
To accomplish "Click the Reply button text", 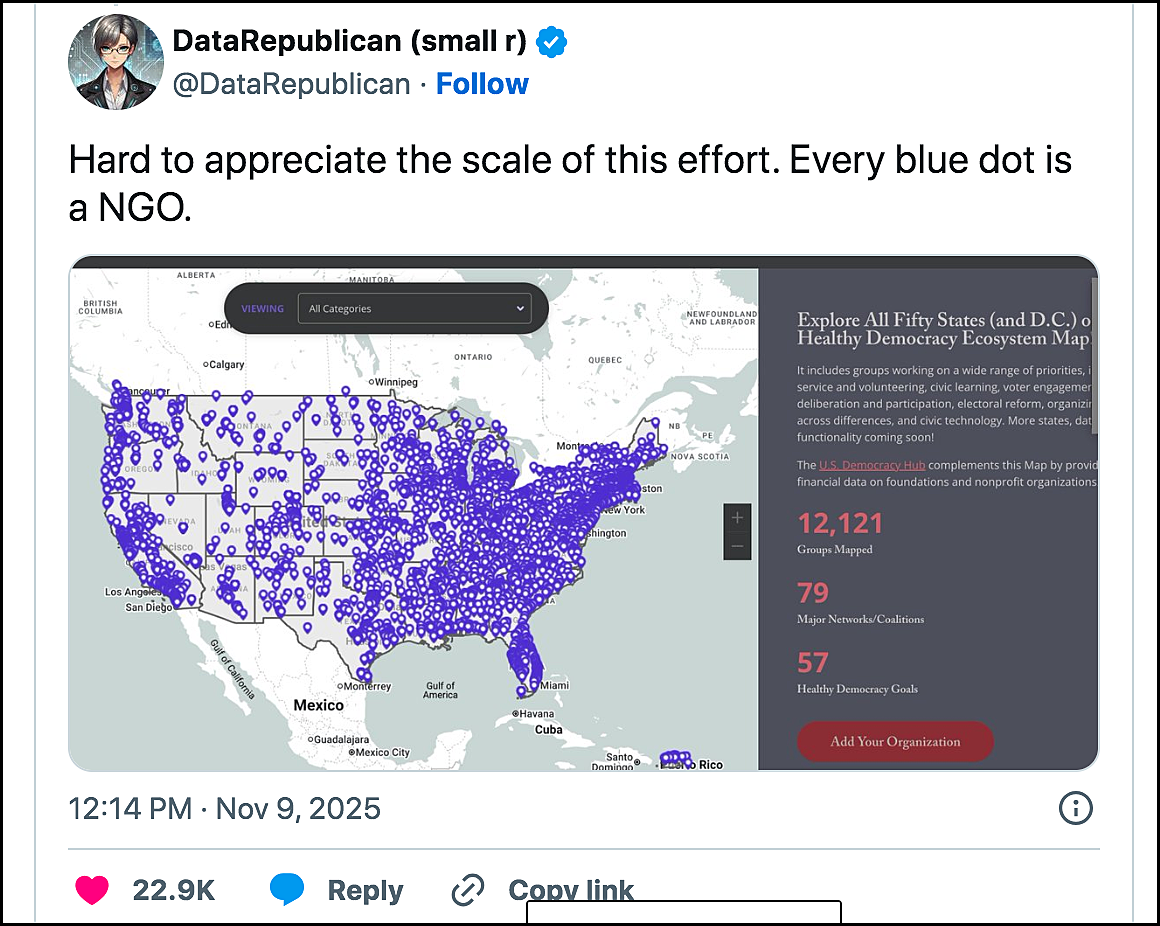I will [x=365, y=890].
